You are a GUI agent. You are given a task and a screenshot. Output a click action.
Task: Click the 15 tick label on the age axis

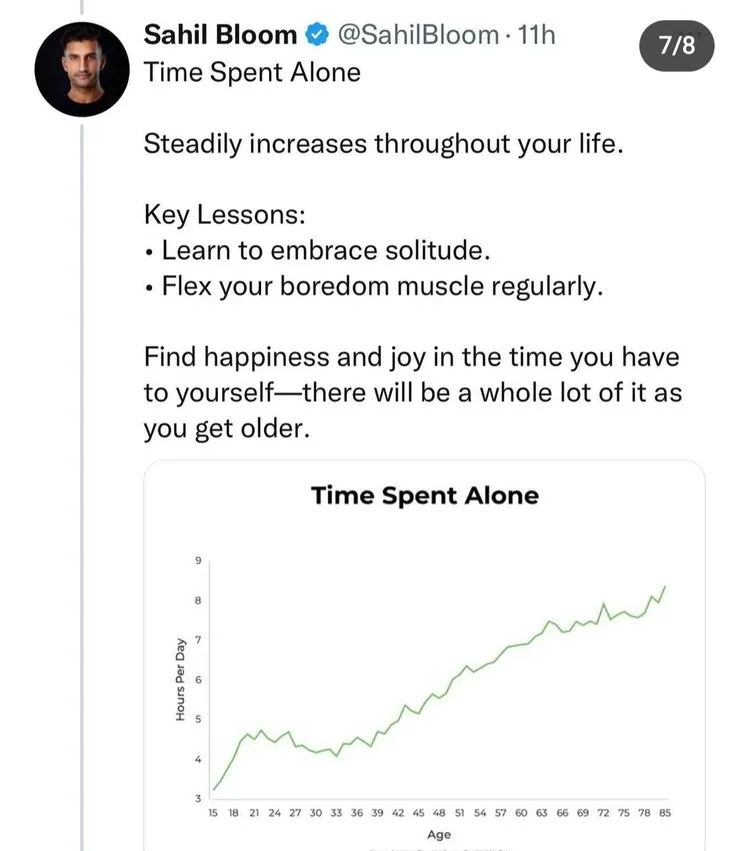coord(213,813)
